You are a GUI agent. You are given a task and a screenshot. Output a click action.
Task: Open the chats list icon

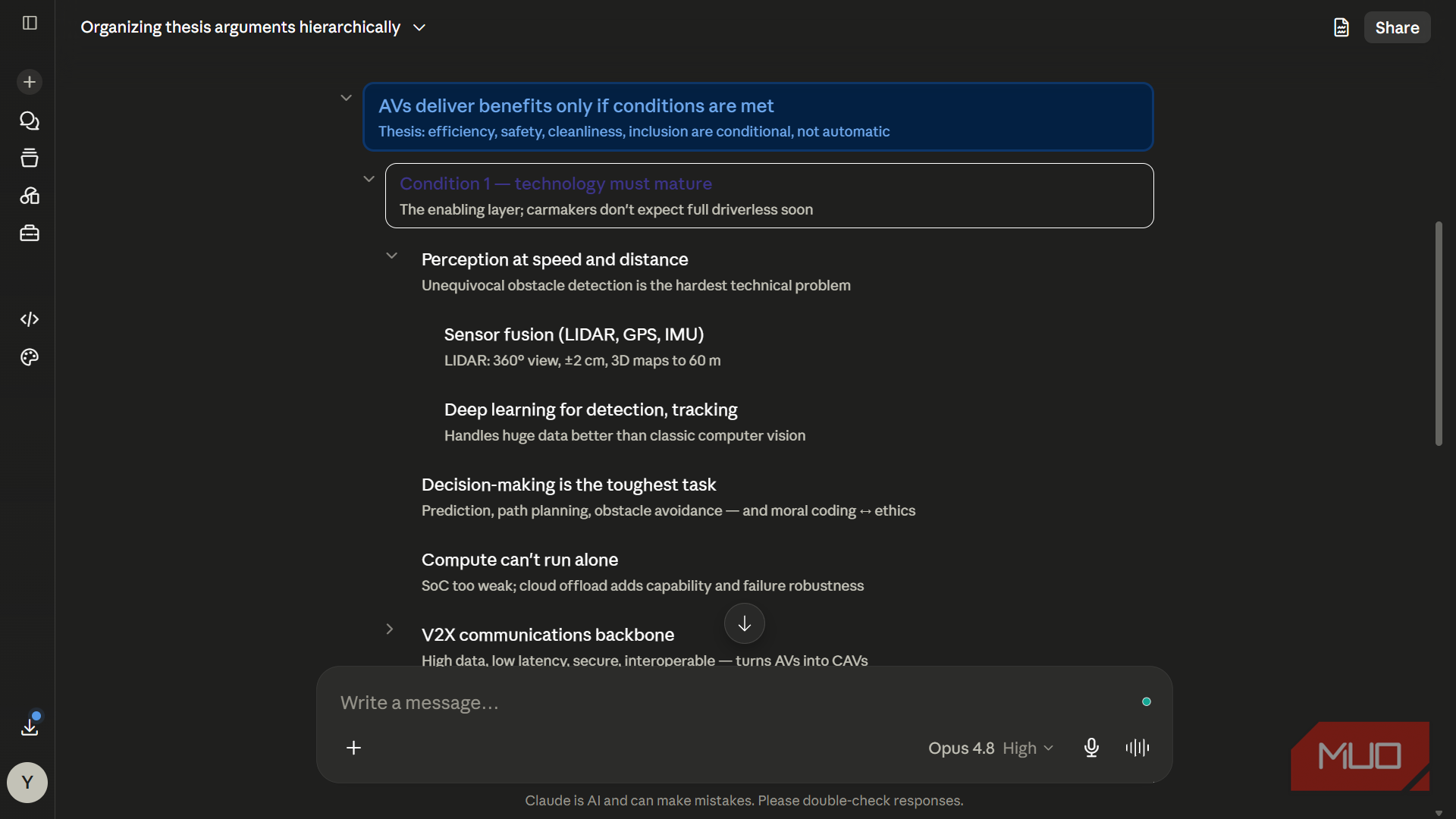[30, 121]
